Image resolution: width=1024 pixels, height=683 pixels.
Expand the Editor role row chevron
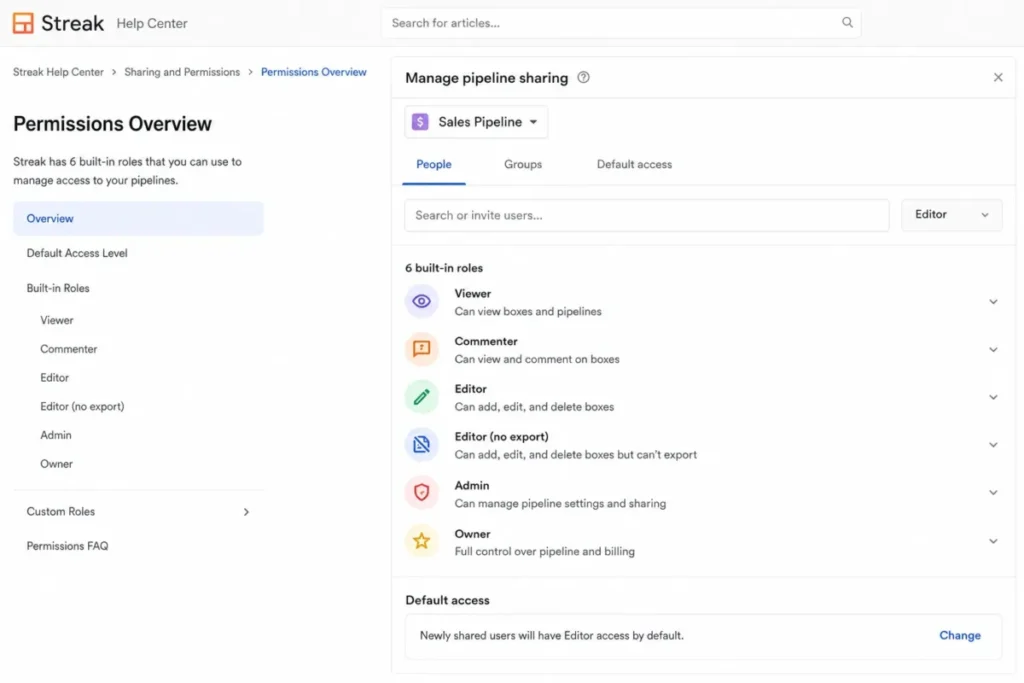(993, 397)
